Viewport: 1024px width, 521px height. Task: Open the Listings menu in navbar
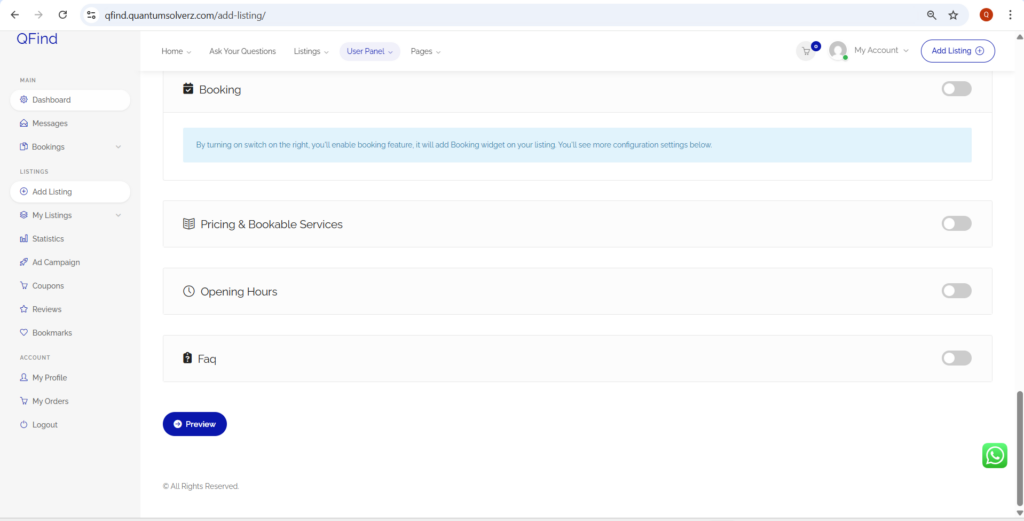pos(310,51)
